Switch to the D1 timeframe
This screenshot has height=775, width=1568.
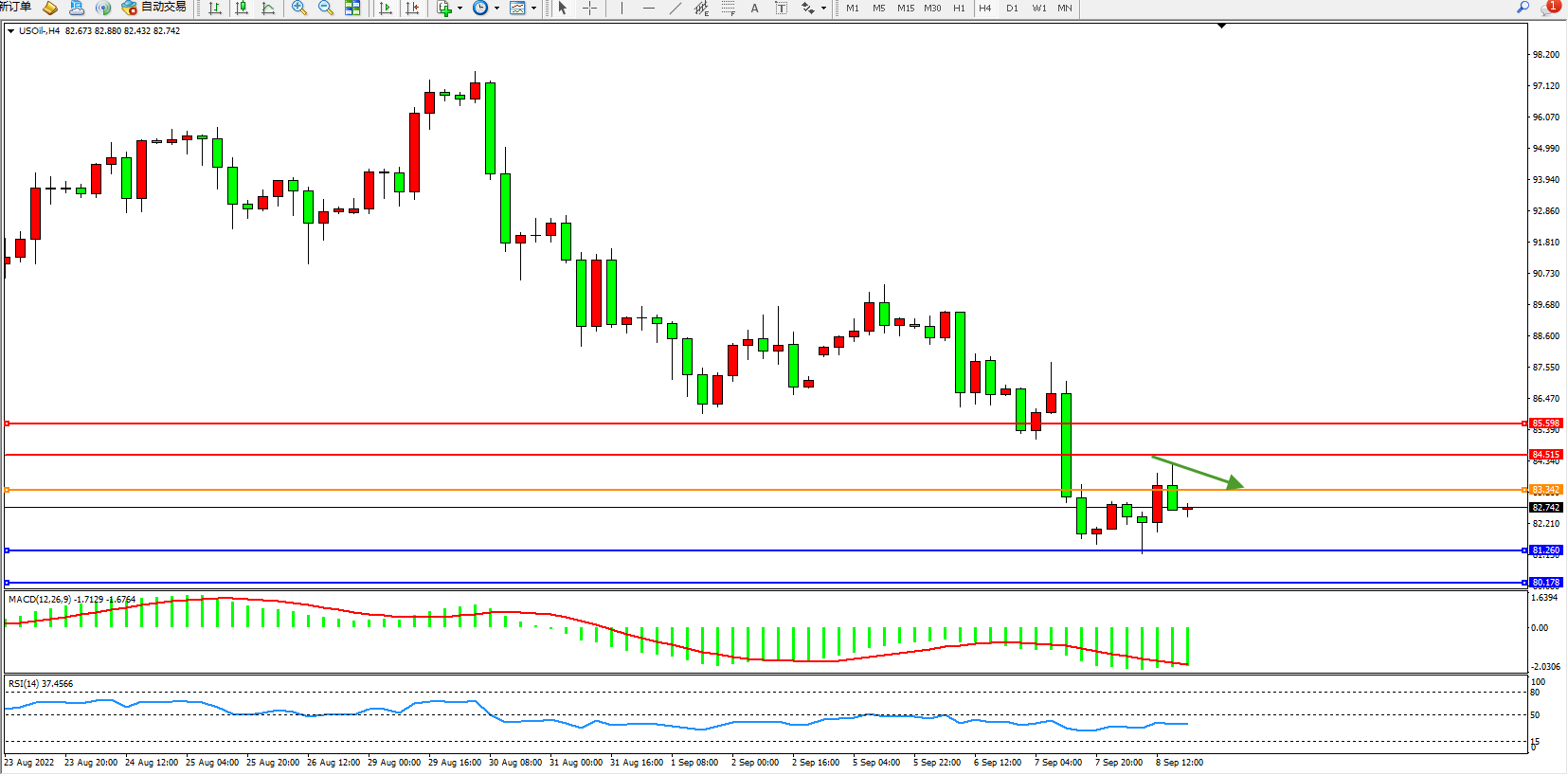click(1012, 9)
